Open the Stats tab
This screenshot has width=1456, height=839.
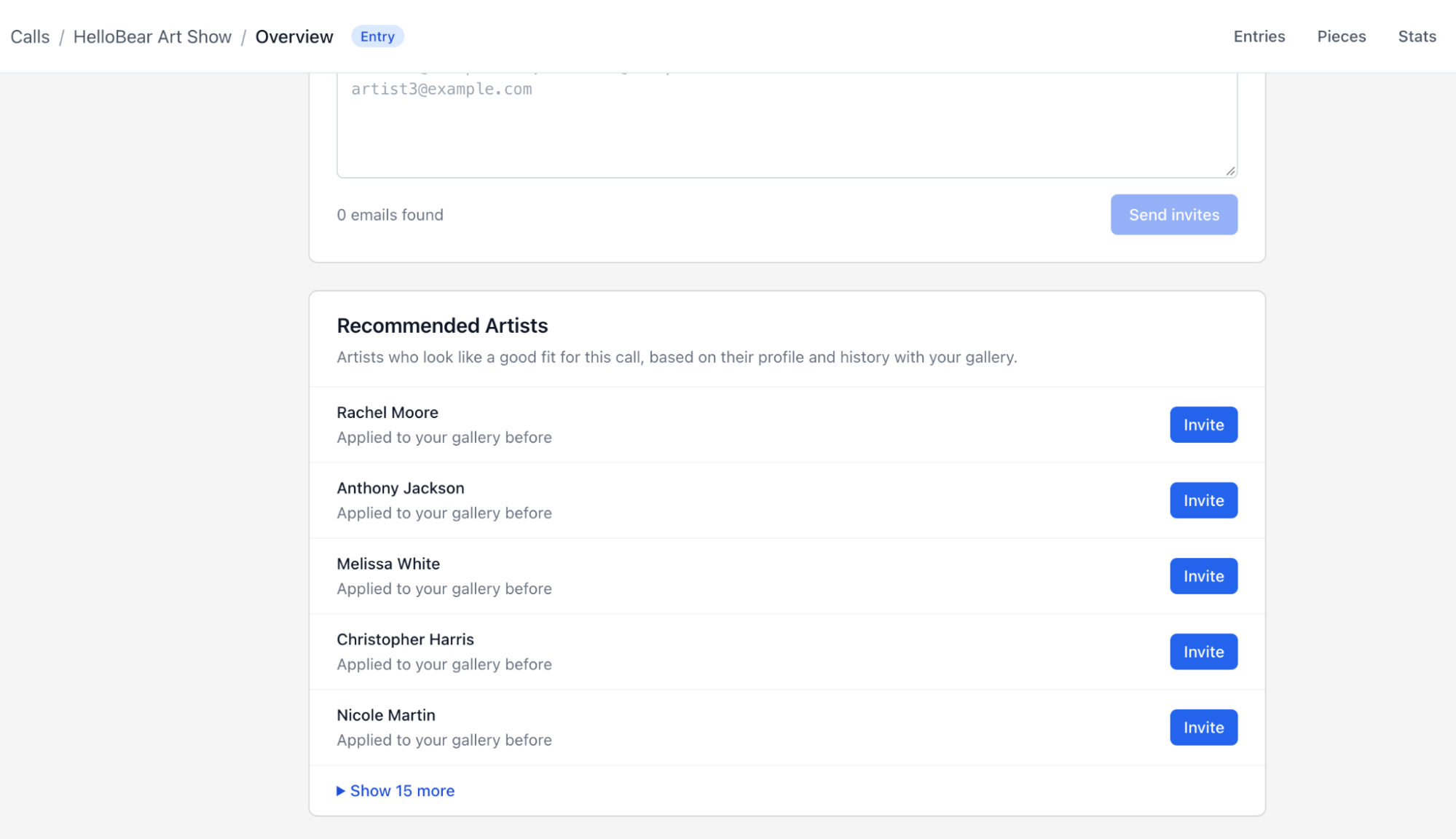click(1417, 36)
